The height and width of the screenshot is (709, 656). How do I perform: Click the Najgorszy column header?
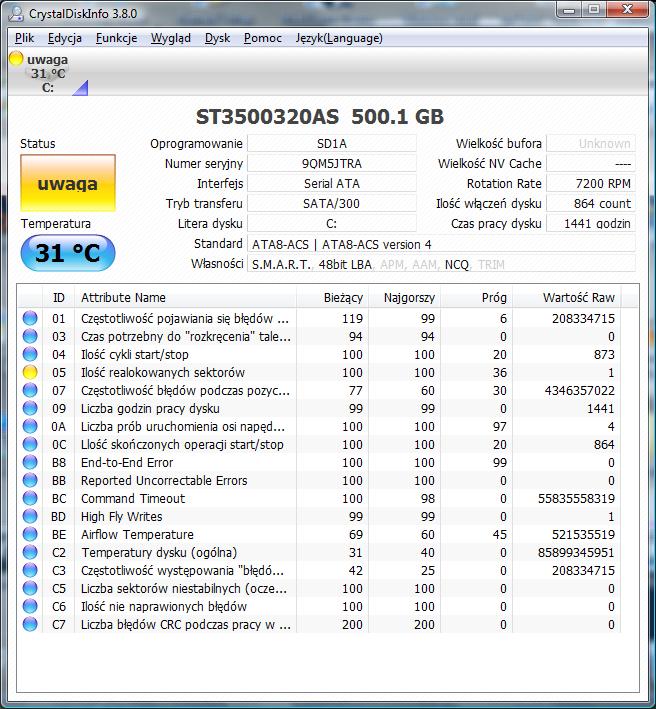click(x=405, y=298)
